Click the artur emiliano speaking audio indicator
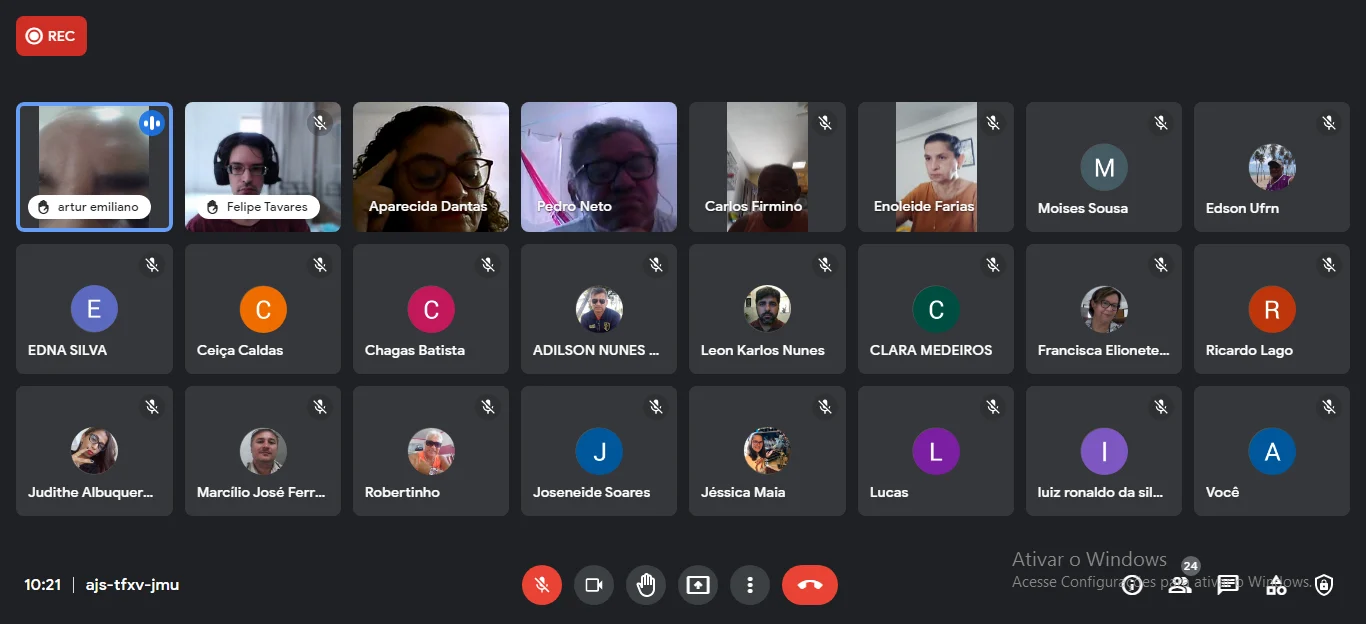 (152, 123)
